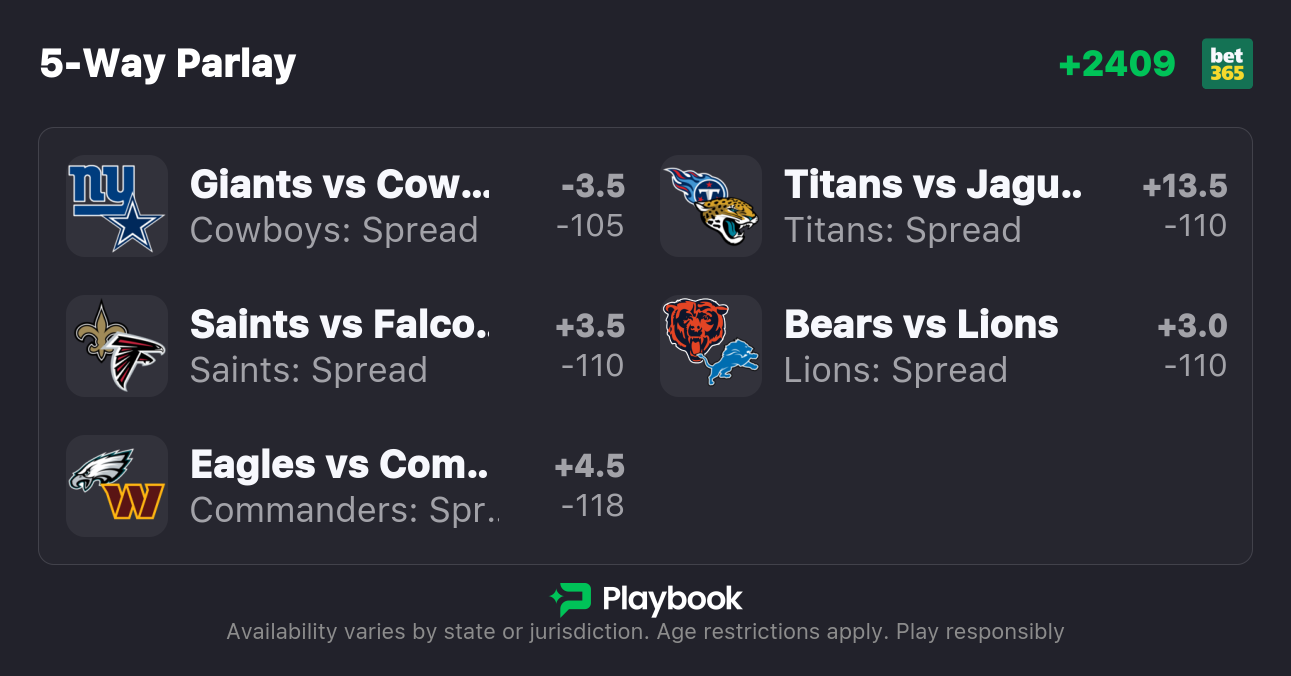Click the Giants vs Cowboys team logo
The width and height of the screenshot is (1291, 676).
point(116,206)
